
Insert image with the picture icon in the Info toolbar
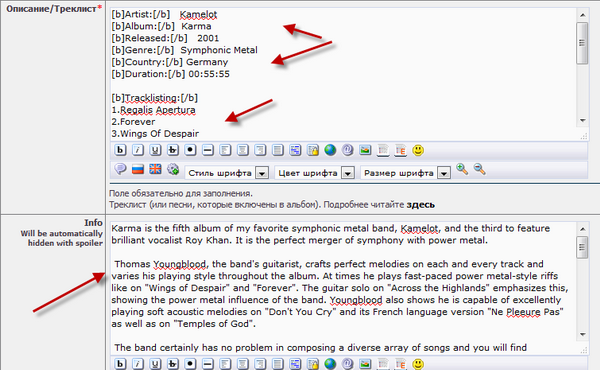click(x=365, y=363)
